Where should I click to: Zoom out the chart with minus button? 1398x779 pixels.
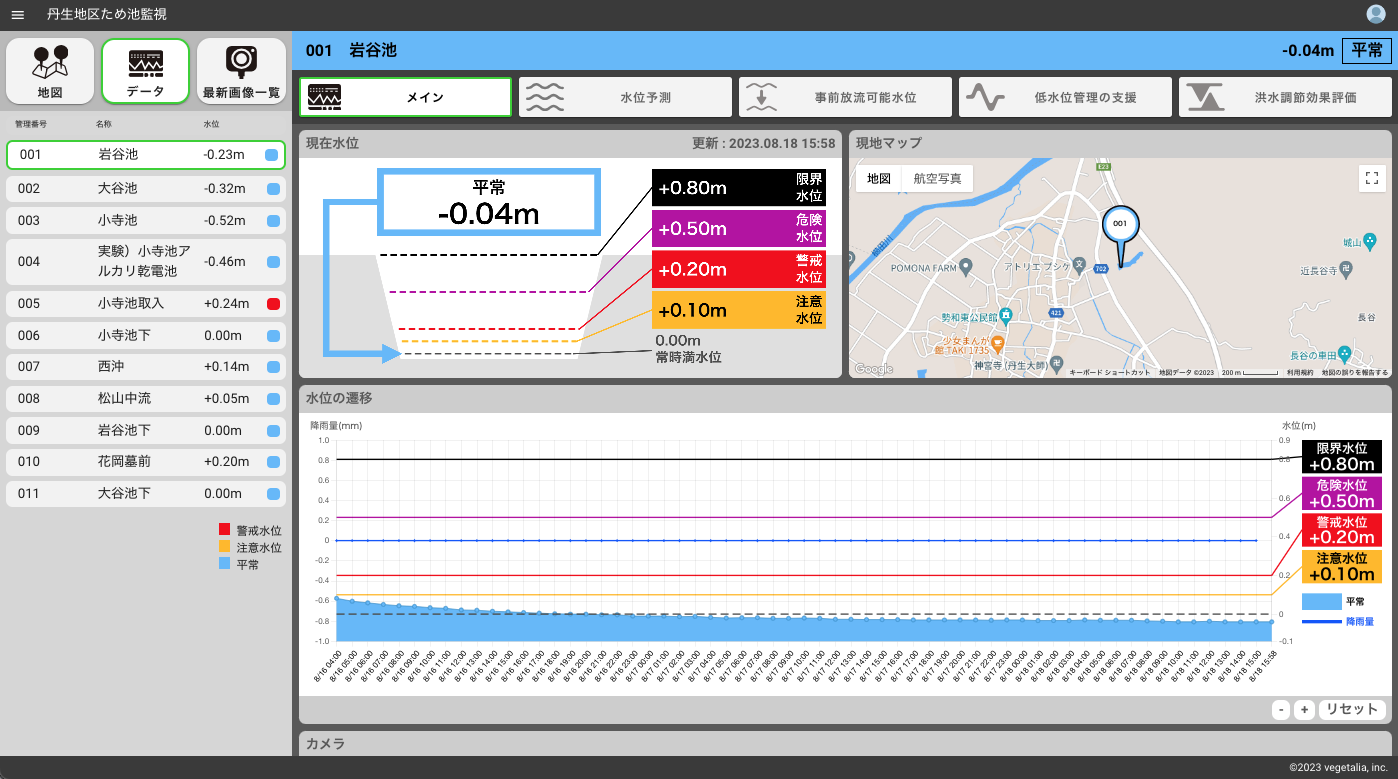(x=1281, y=709)
